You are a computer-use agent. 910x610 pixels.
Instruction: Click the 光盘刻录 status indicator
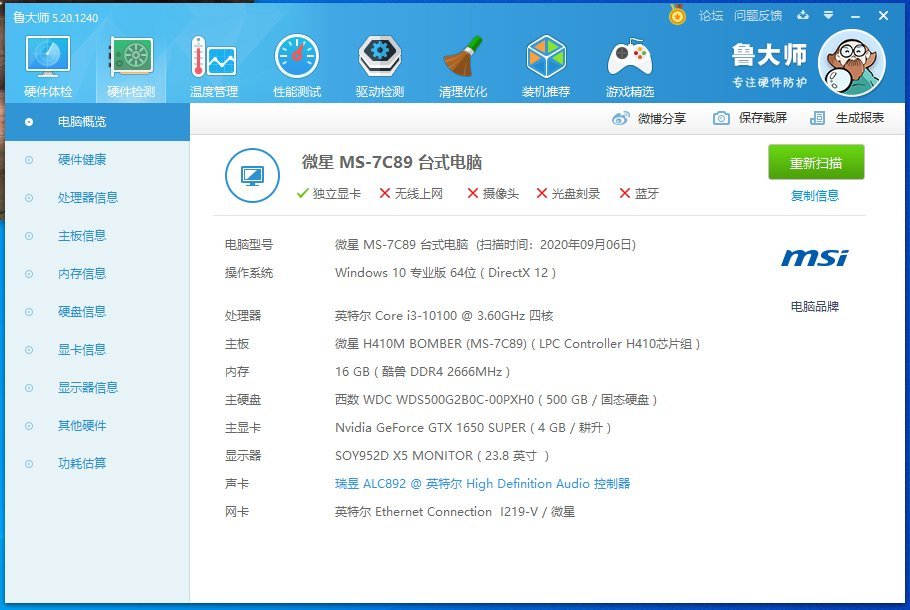tap(568, 193)
